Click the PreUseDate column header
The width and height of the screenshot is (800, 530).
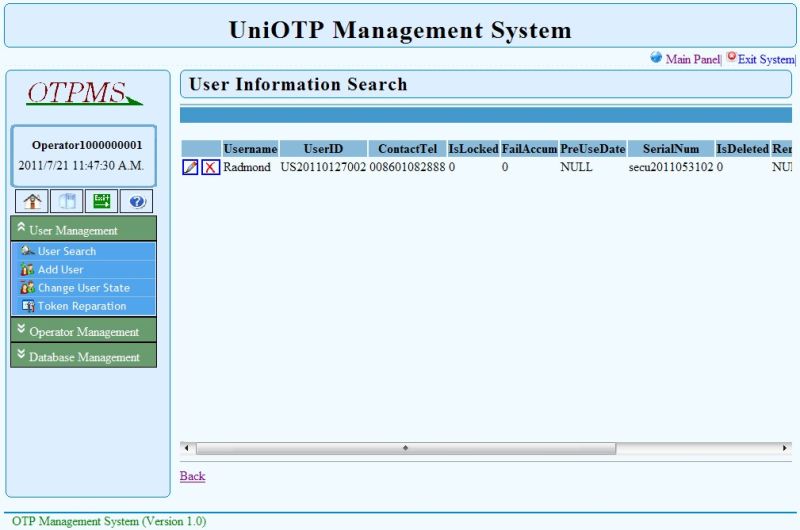(593, 149)
